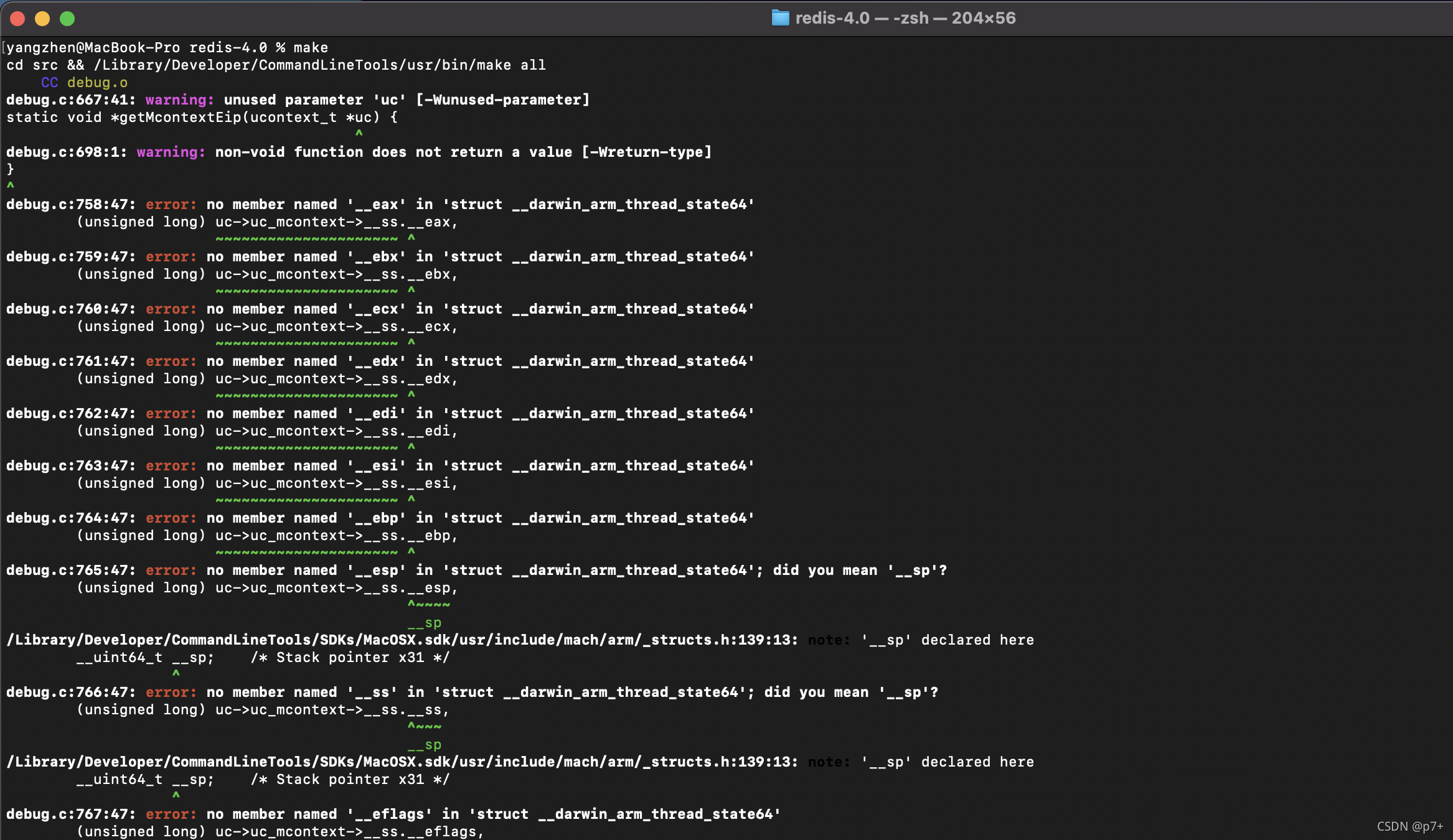Image resolution: width=1453 pixels, height=840 pixels.
Task: Click the red error label on debug.c:758:47
Action: coord(171,205)
